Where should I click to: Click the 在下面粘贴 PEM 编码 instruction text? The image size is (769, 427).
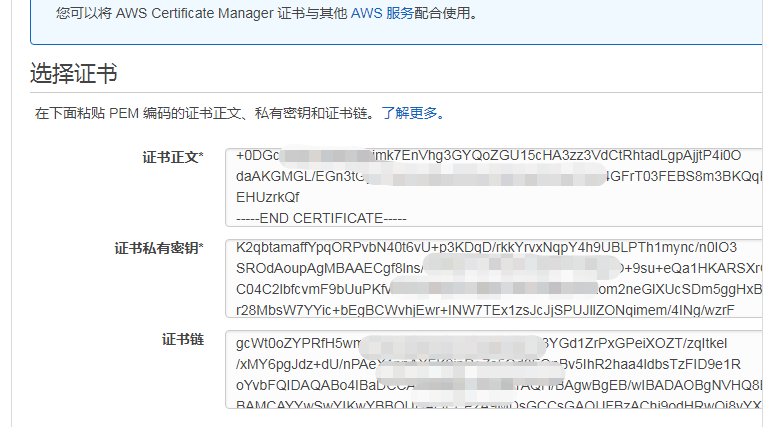point(205,113)
